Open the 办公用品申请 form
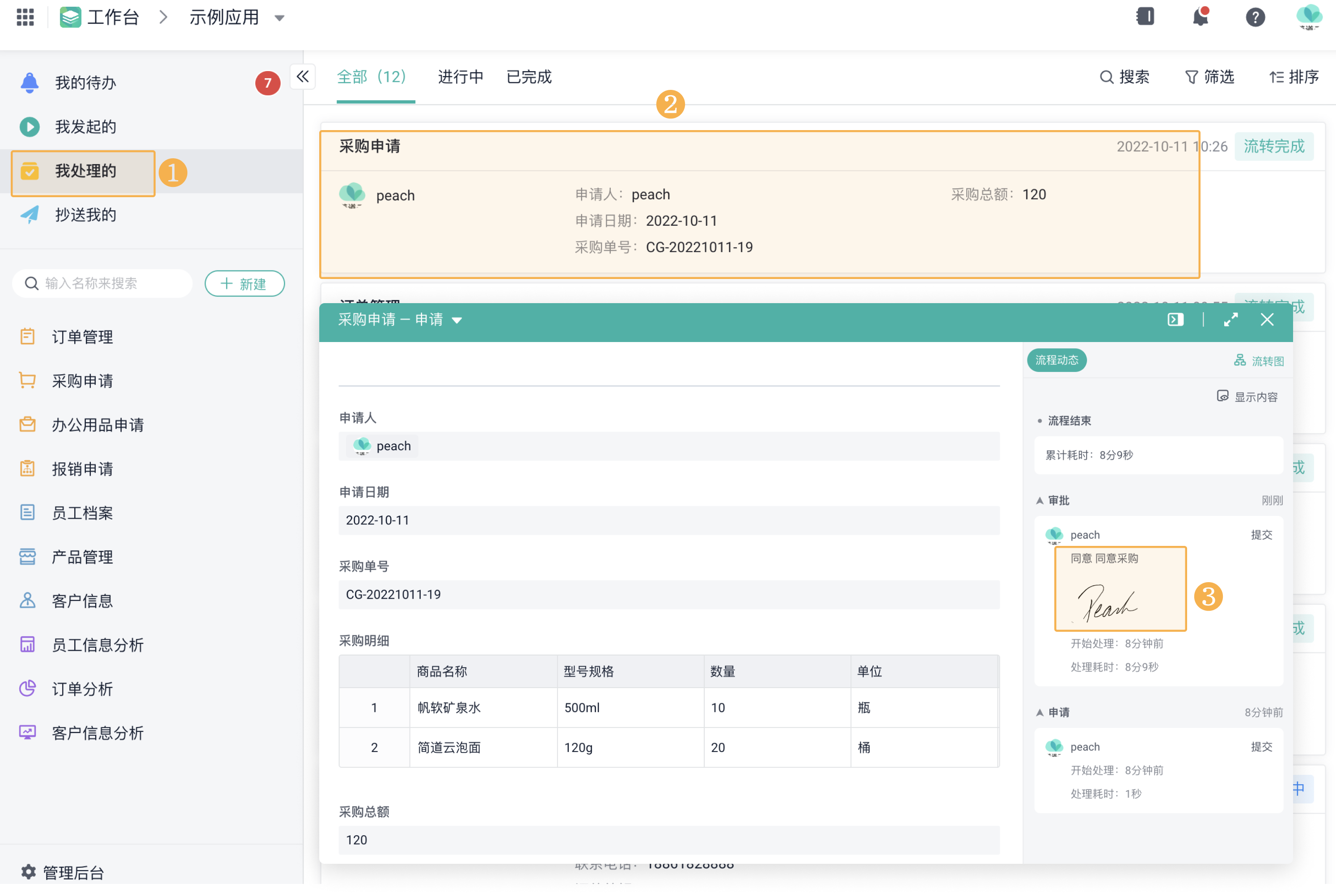Screen dimensions: 1336x896 point(98,425)
